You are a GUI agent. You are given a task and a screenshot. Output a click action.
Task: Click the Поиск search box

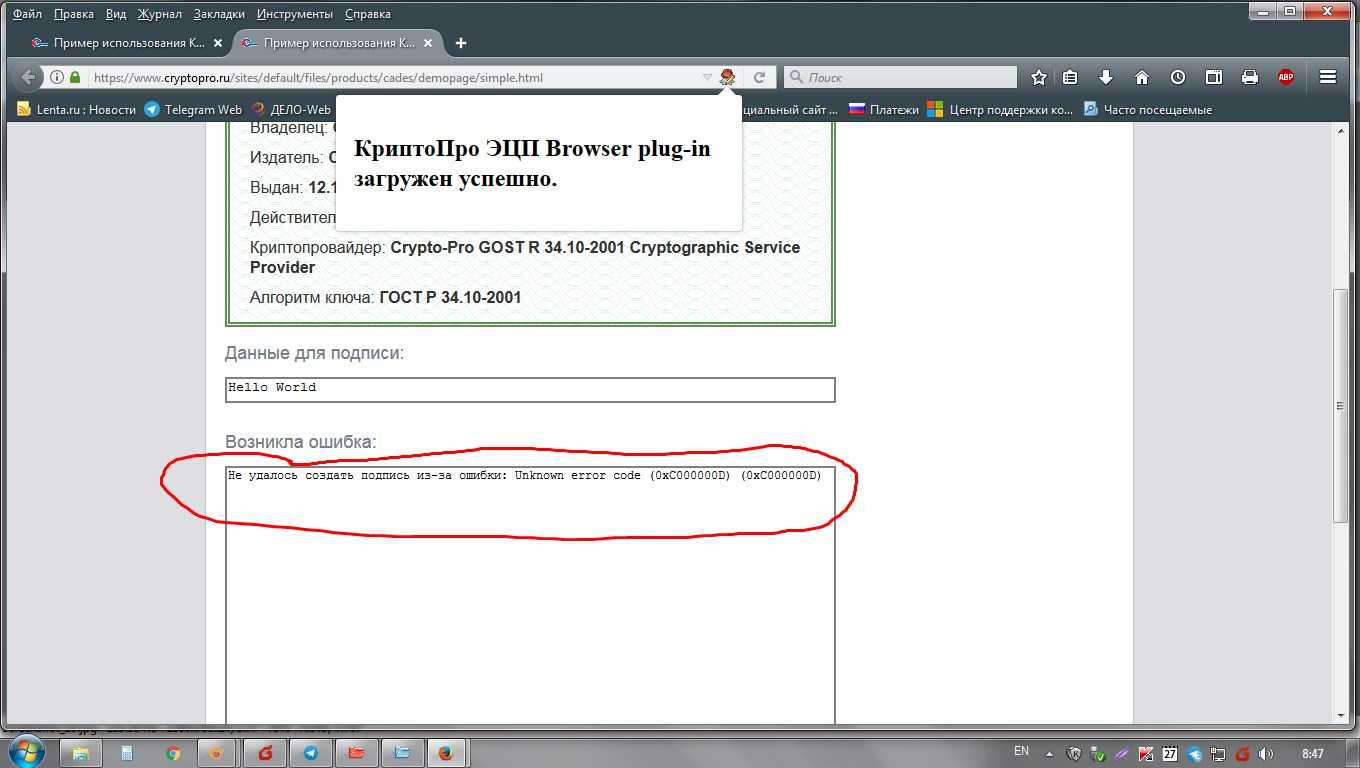point(900,77)
